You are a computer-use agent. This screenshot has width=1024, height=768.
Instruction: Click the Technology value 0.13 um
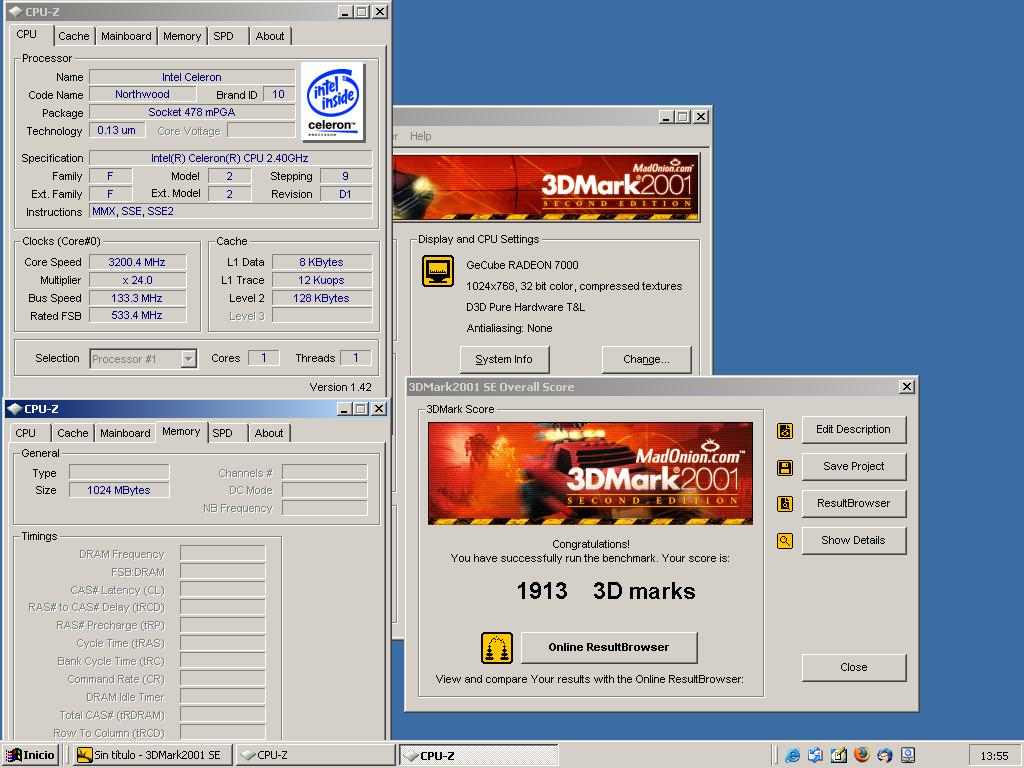(x=117, y=131)
